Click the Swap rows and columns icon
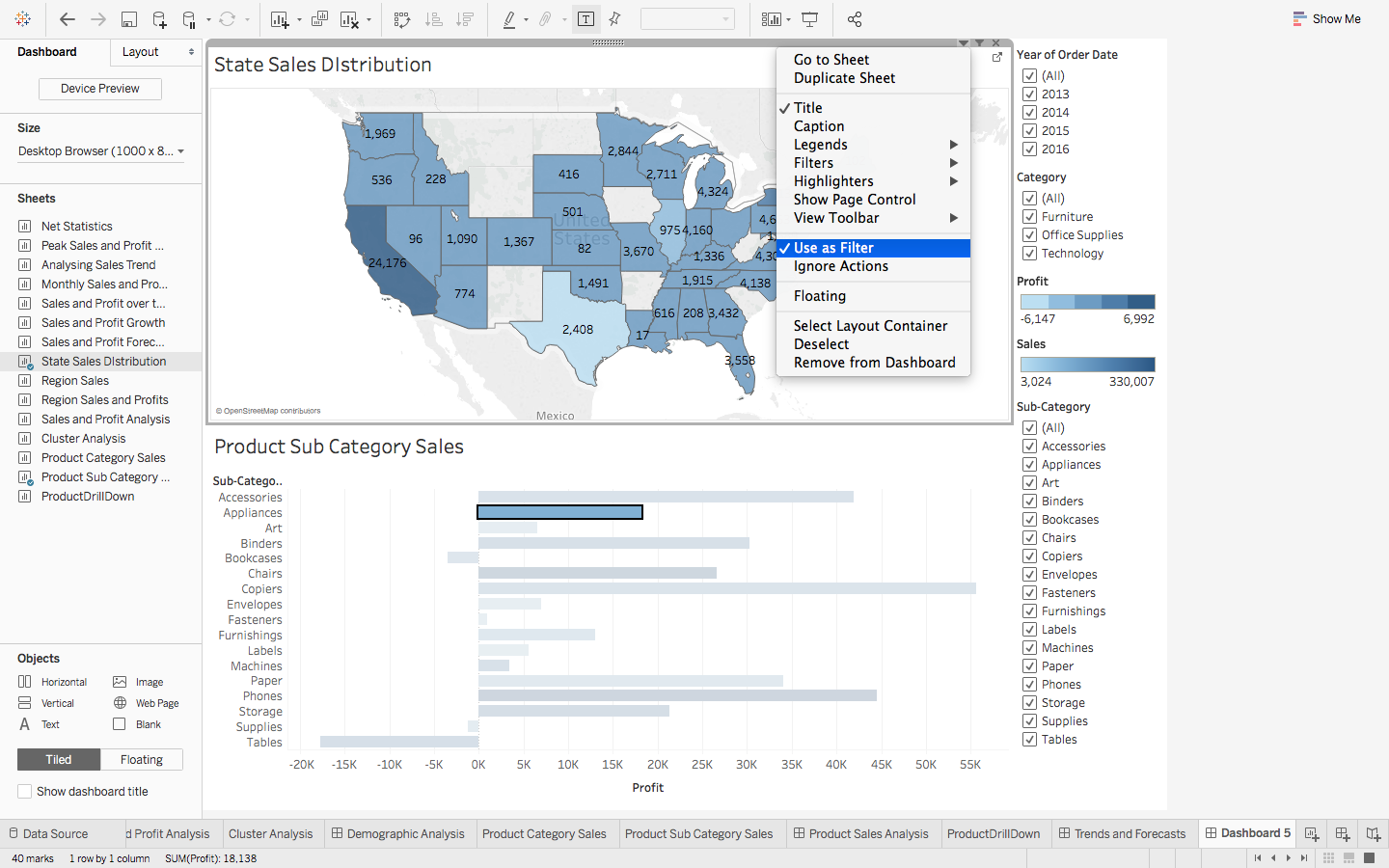Screen dimensions: 1389x868 point(402,19)
